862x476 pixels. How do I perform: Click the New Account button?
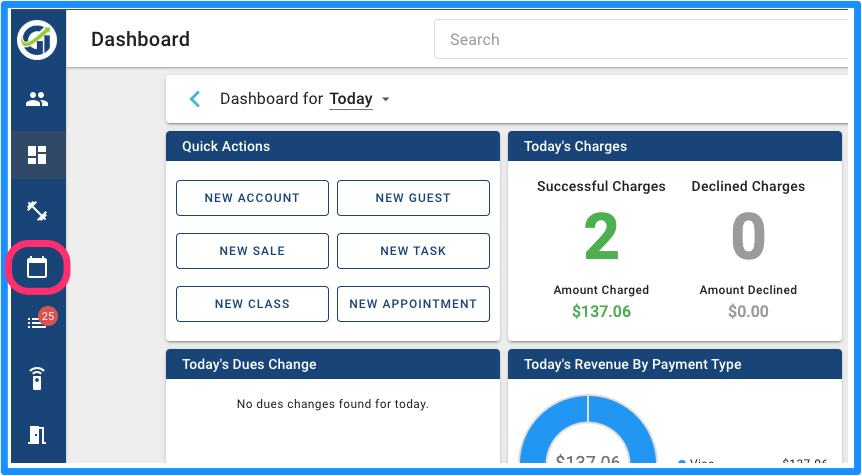click(252, 198)
